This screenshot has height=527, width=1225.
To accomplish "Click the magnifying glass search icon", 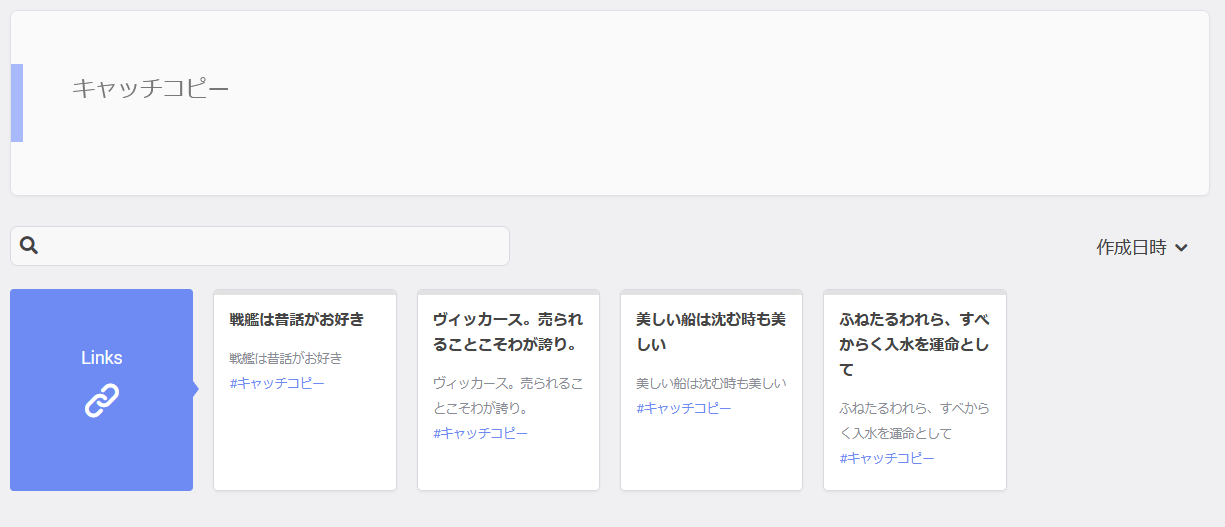I will pyautogui.click(x=29, y=246).
